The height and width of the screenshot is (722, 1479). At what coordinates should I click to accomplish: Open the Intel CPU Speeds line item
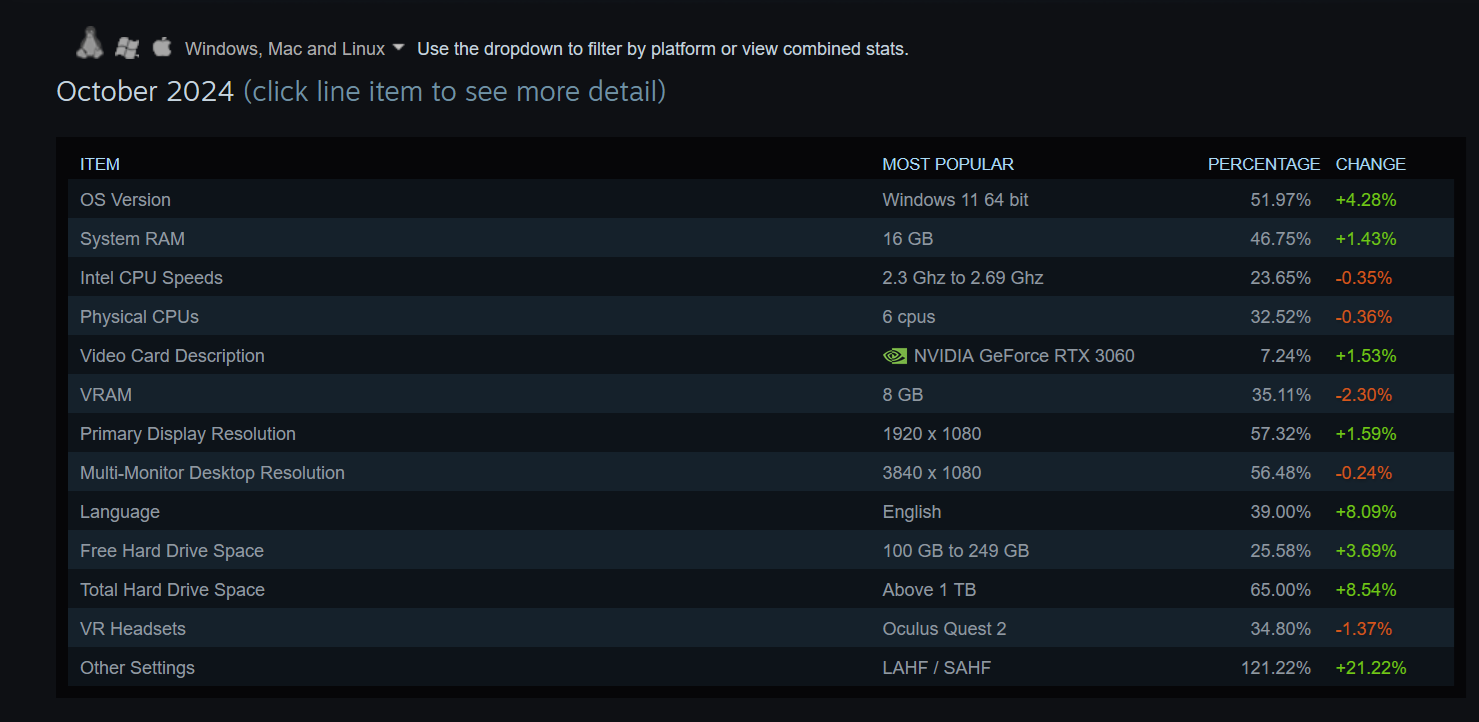760,277
